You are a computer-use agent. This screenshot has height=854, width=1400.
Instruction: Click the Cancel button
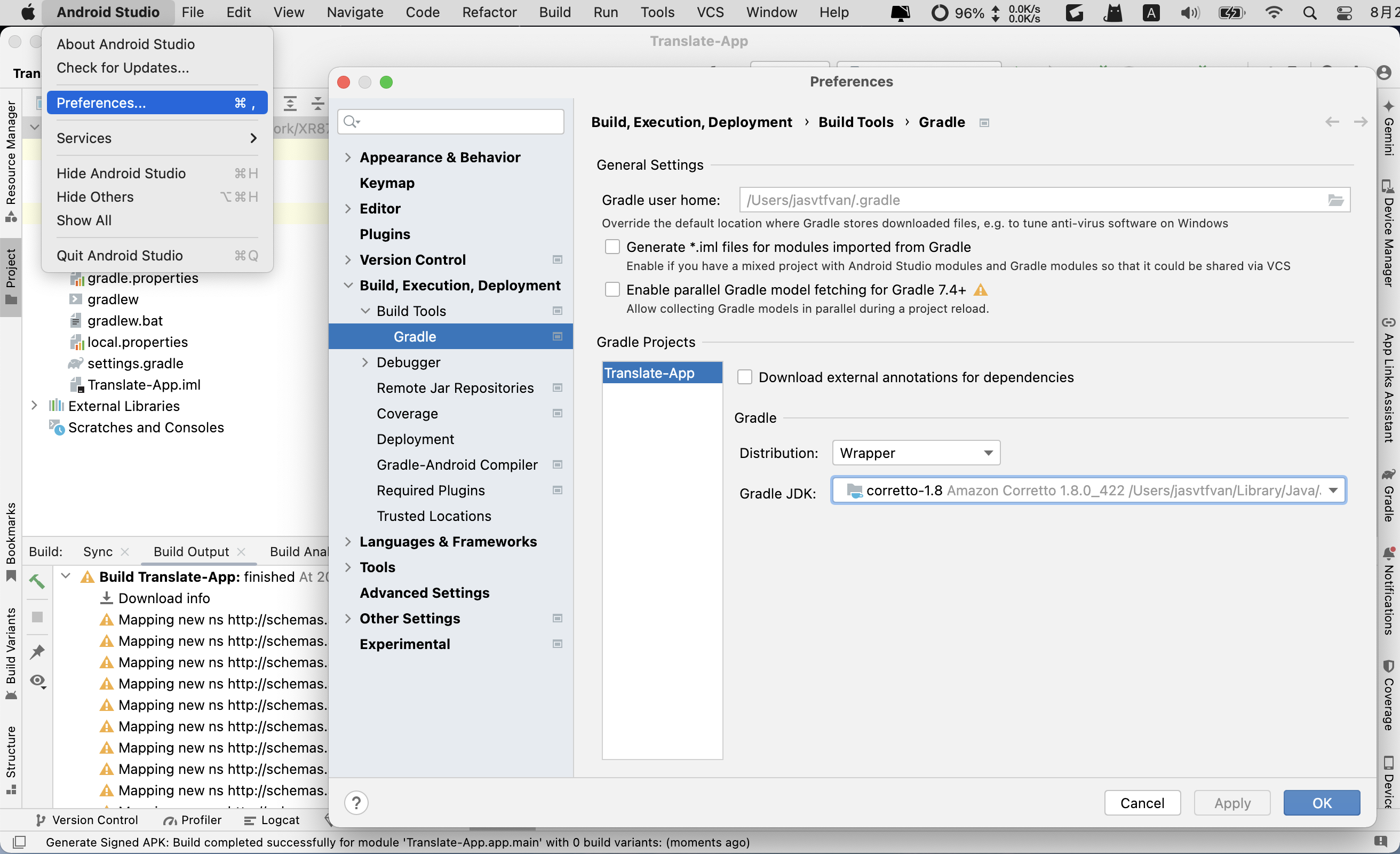coord(1142,802)
